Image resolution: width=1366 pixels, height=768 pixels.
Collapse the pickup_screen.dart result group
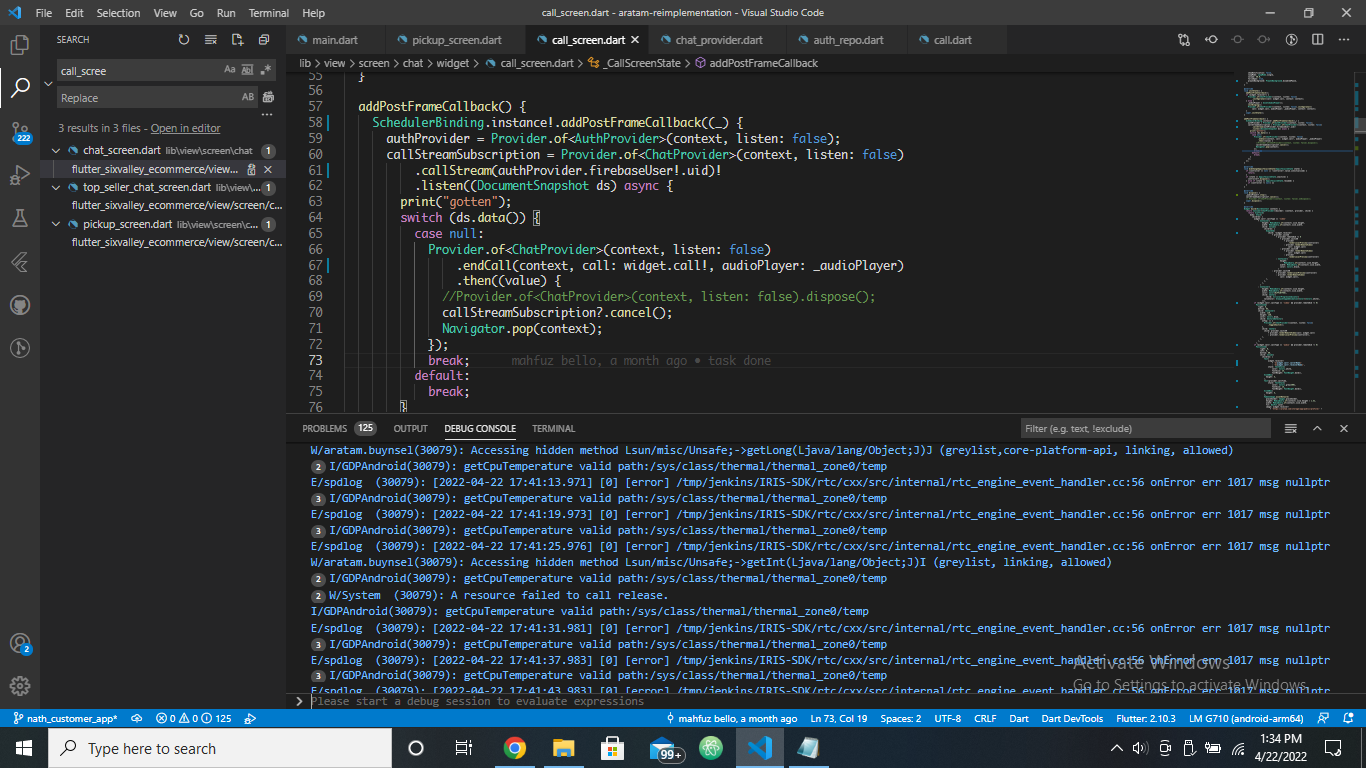click(58, 225)
